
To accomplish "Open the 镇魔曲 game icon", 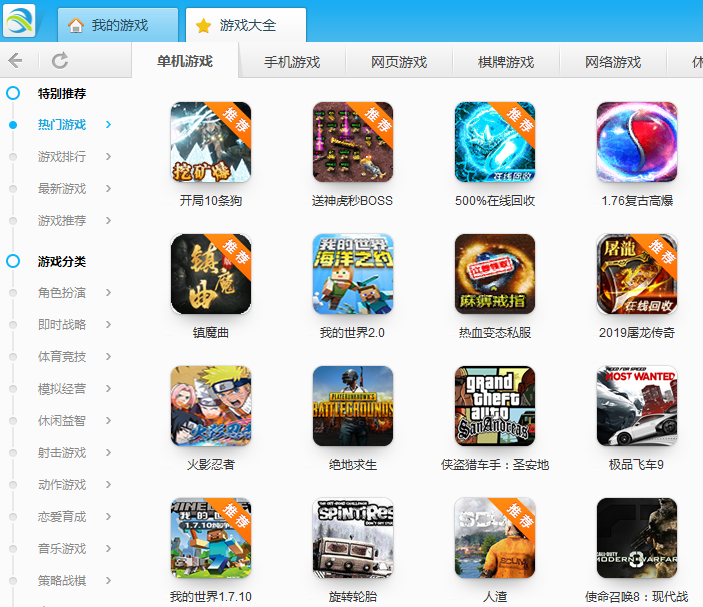I will [x=211, y=273].
